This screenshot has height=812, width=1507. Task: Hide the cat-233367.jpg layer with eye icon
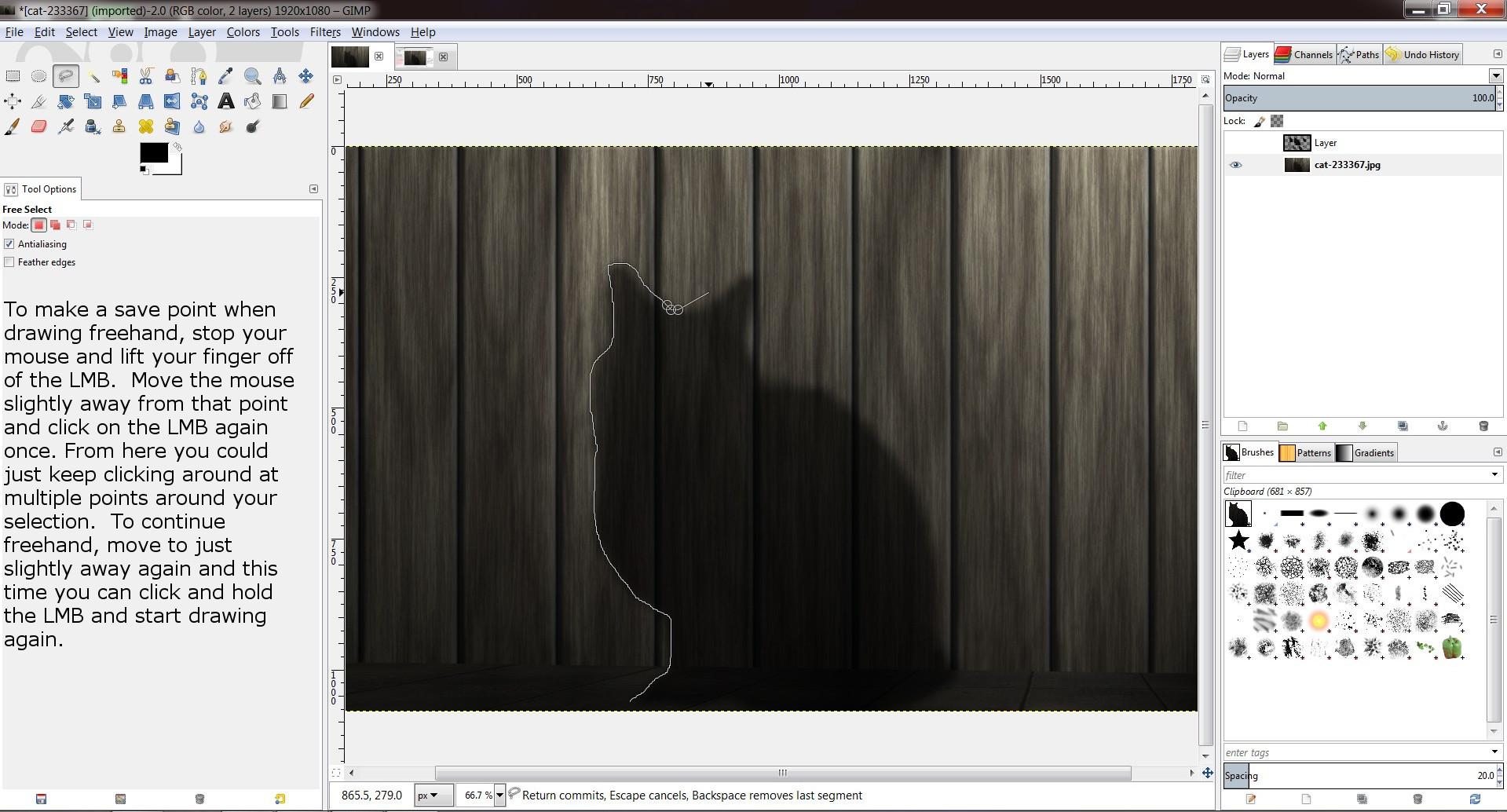tap(1235, 165)
